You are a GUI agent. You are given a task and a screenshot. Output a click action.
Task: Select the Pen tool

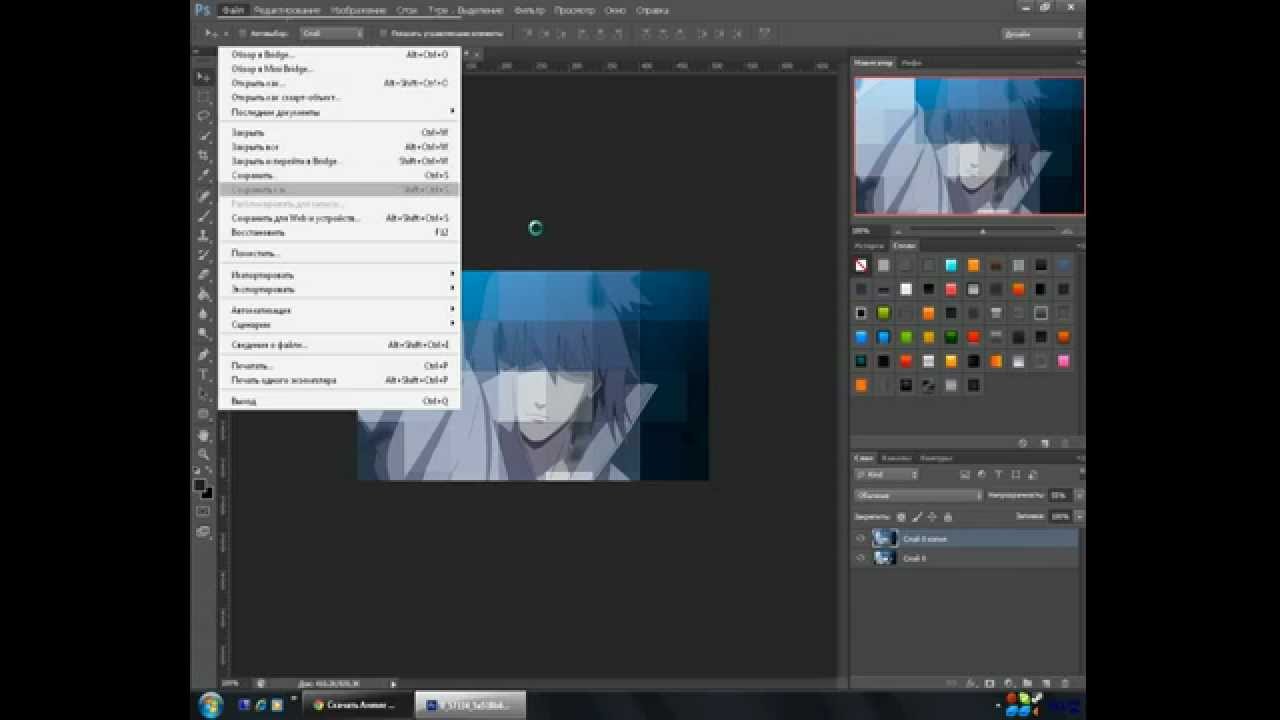click(x=204, y=354)
